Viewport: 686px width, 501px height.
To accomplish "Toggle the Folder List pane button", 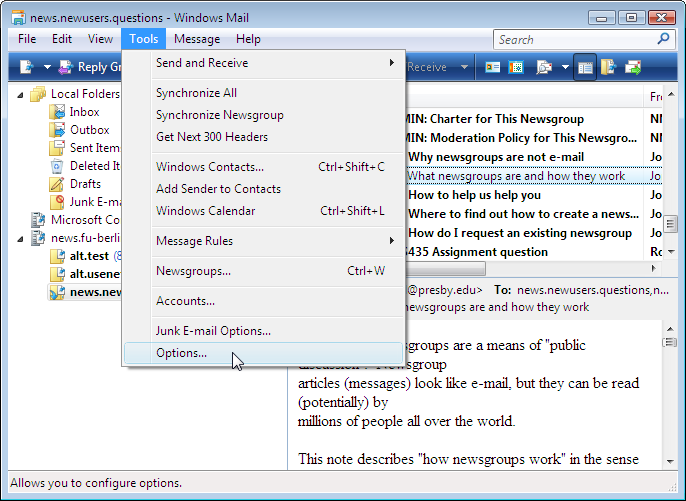I will point(585,67).
